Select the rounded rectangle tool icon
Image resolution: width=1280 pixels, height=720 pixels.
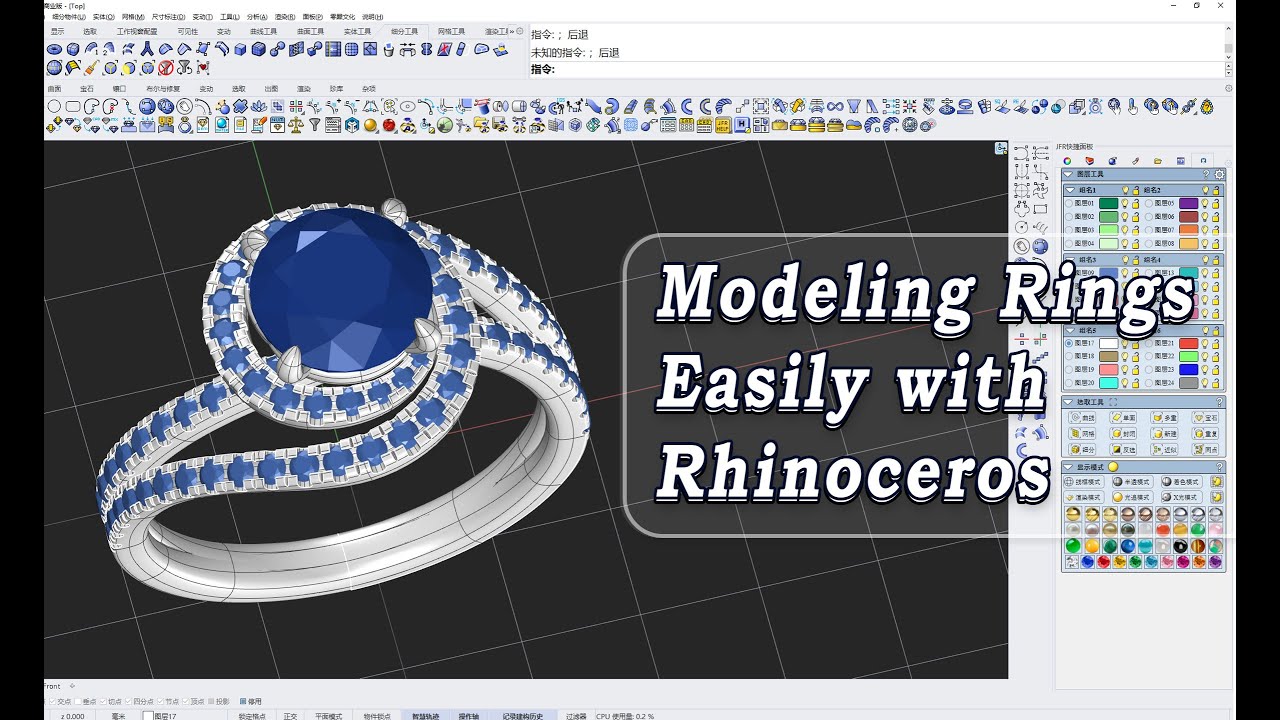coord(73,105)
